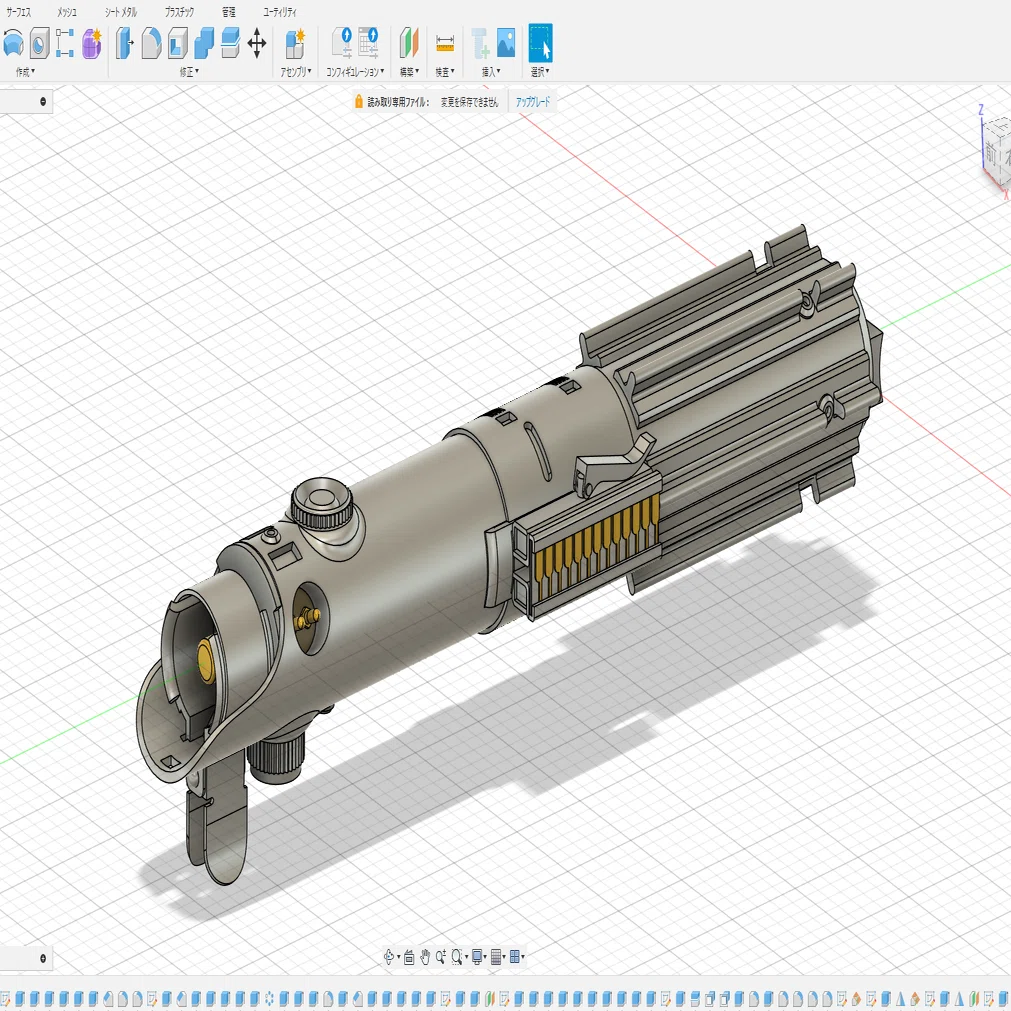
Task: Select the Fillet tool icon
Action: [x=151, y=43]
